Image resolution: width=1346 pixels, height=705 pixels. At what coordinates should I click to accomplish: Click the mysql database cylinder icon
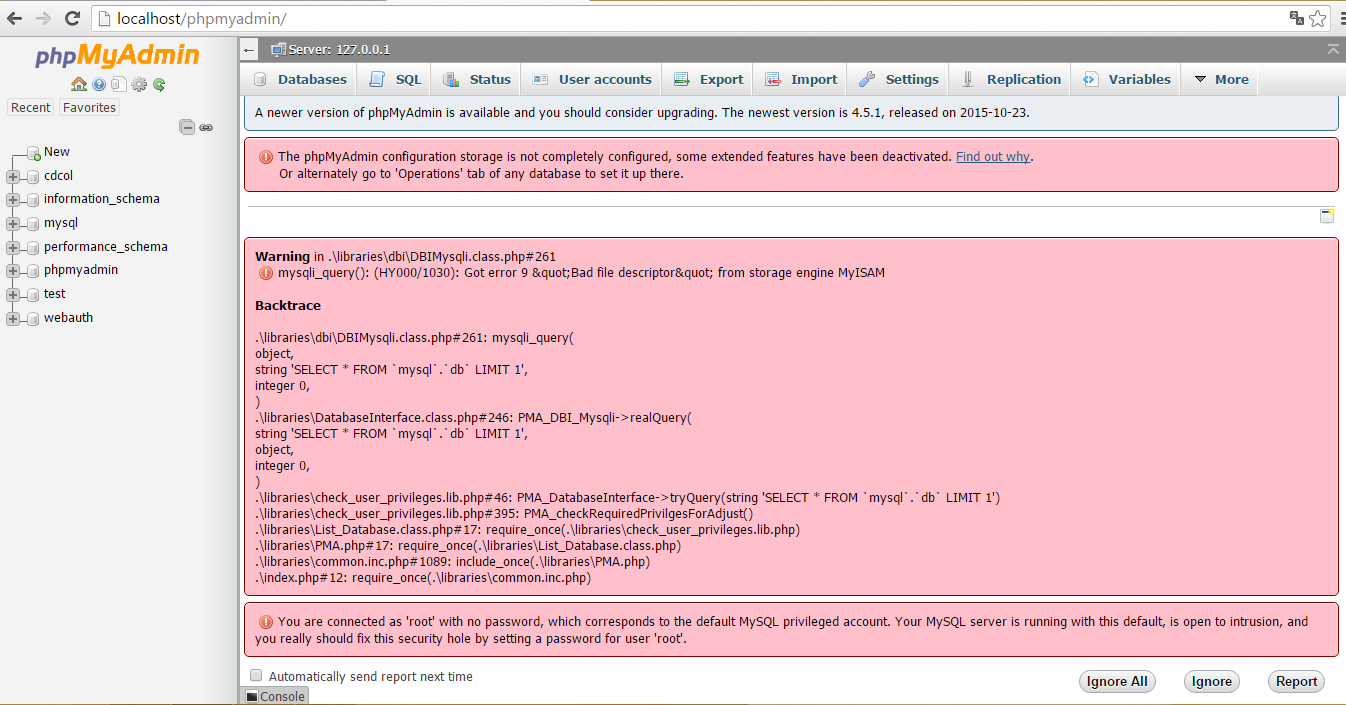[x=34, y=224]
